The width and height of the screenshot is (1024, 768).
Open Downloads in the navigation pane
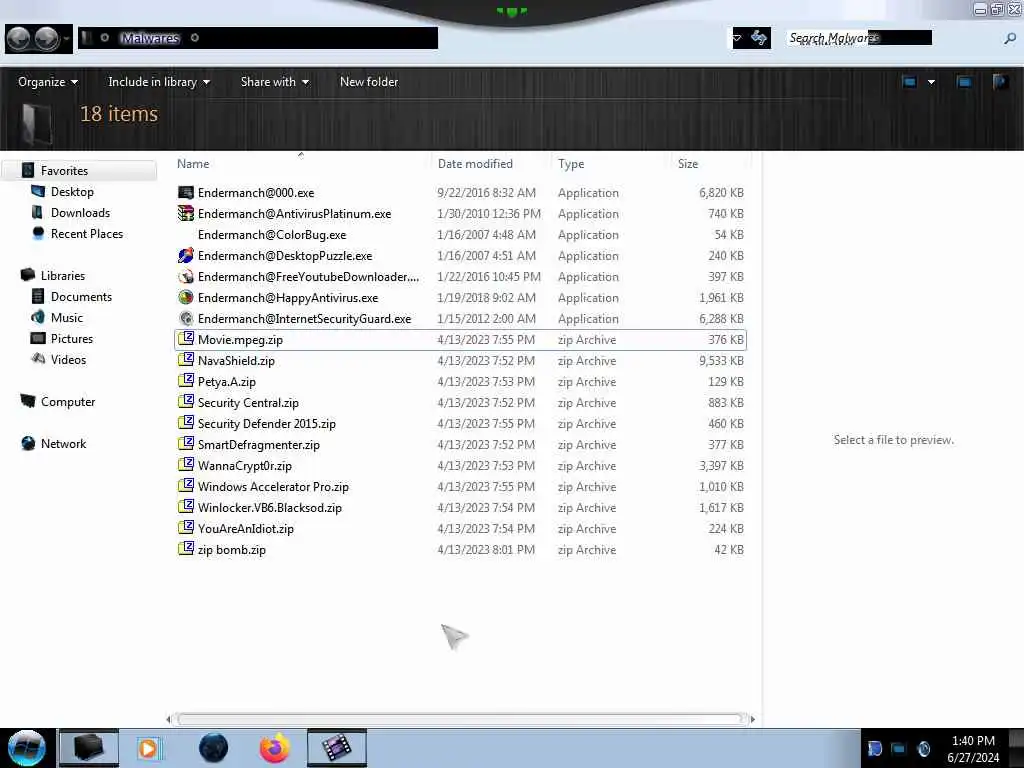(80, 212)
